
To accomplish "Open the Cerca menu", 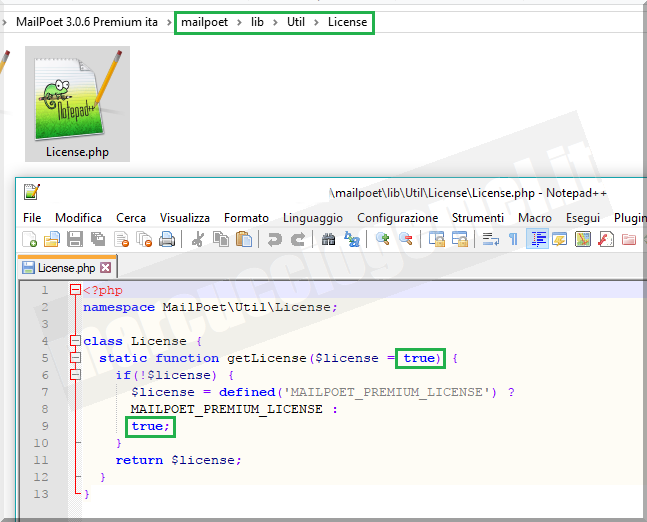I will click(131, 217).
